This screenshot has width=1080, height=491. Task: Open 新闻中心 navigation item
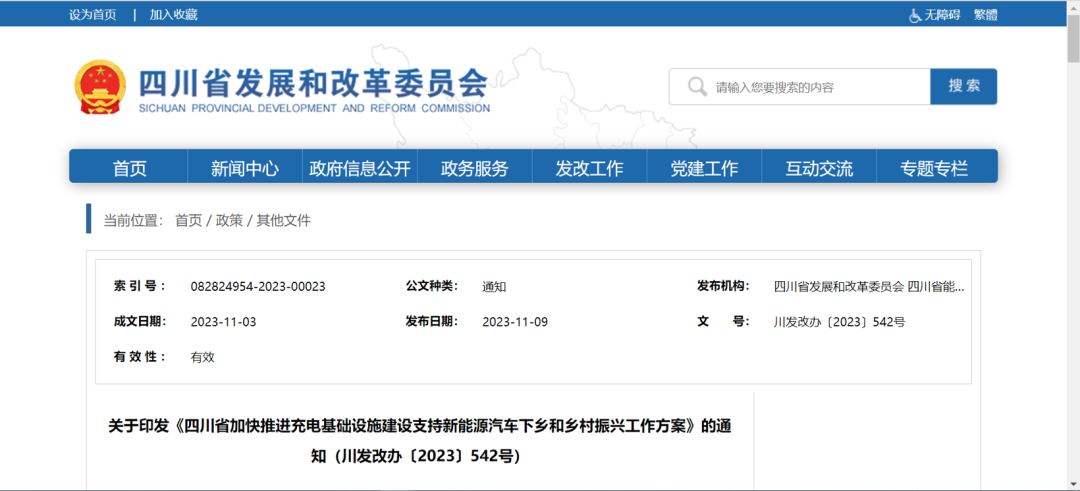click(x=245, y=168)
